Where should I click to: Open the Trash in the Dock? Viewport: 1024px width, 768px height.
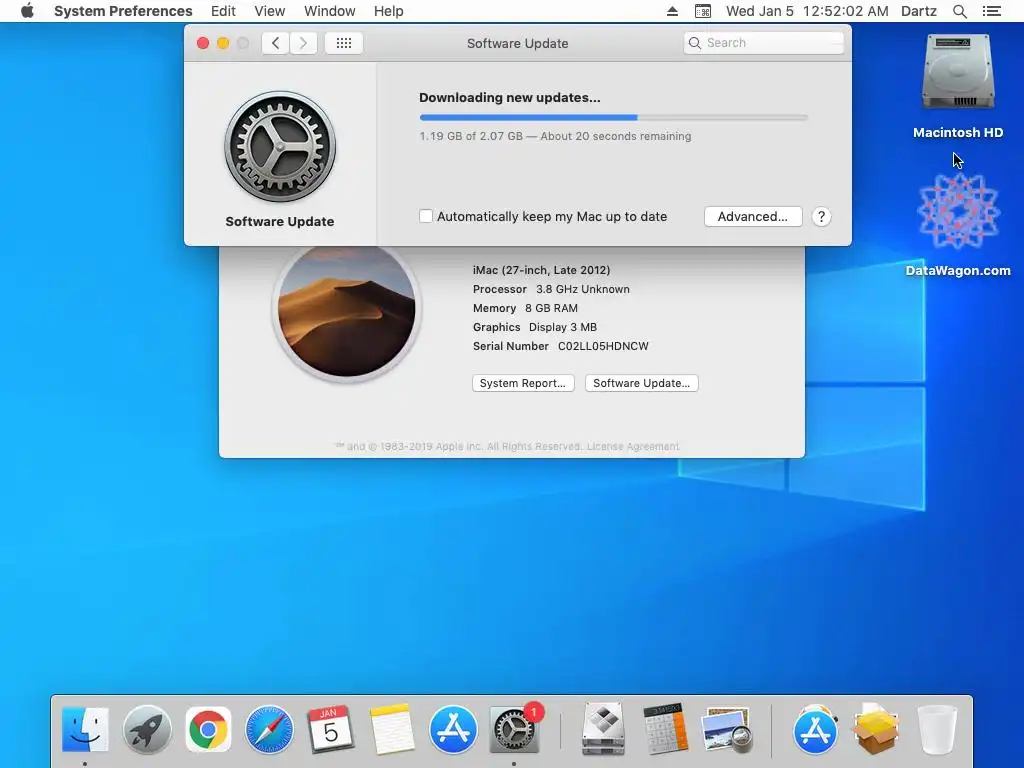coord(937,729)
